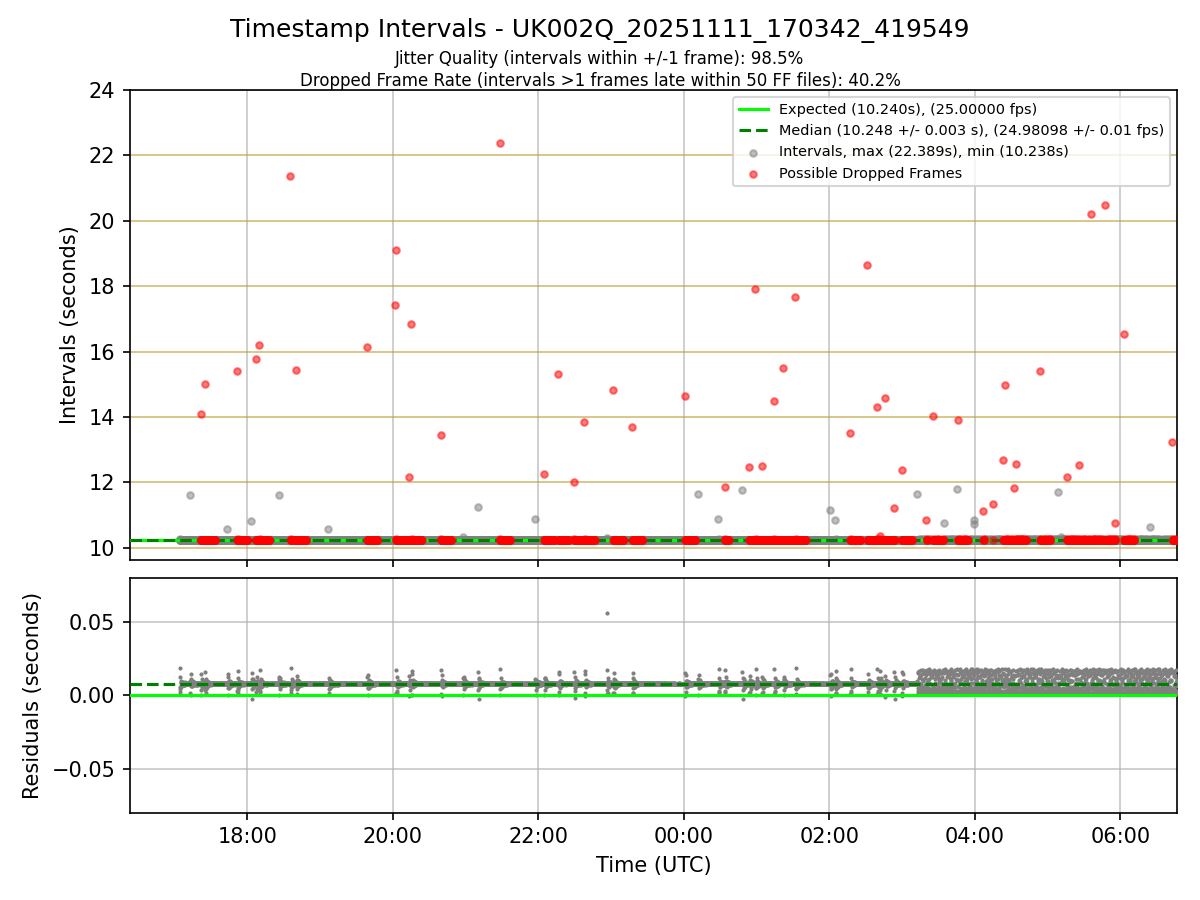Click the 06:00 x-axis tick label
This screenshot has height=900, width=1200.
pyautogui.click(x=1120, y=834)
